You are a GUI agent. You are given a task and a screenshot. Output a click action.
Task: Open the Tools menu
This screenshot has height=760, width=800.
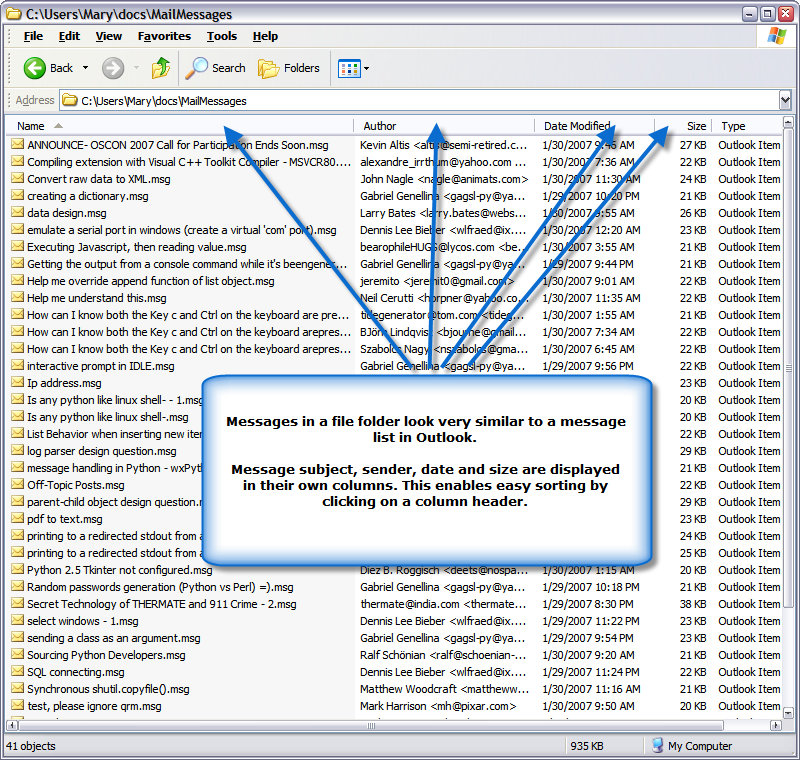point(222,36)
